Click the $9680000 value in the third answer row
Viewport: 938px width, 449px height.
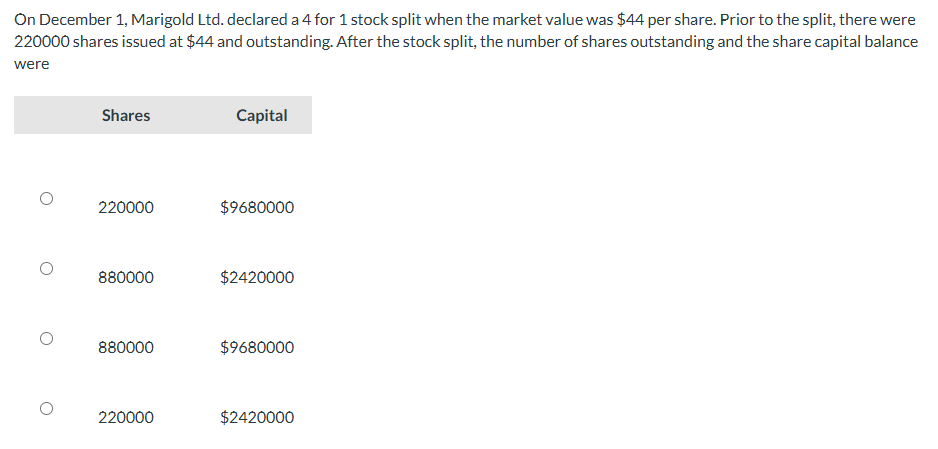[x=257, y=347]
